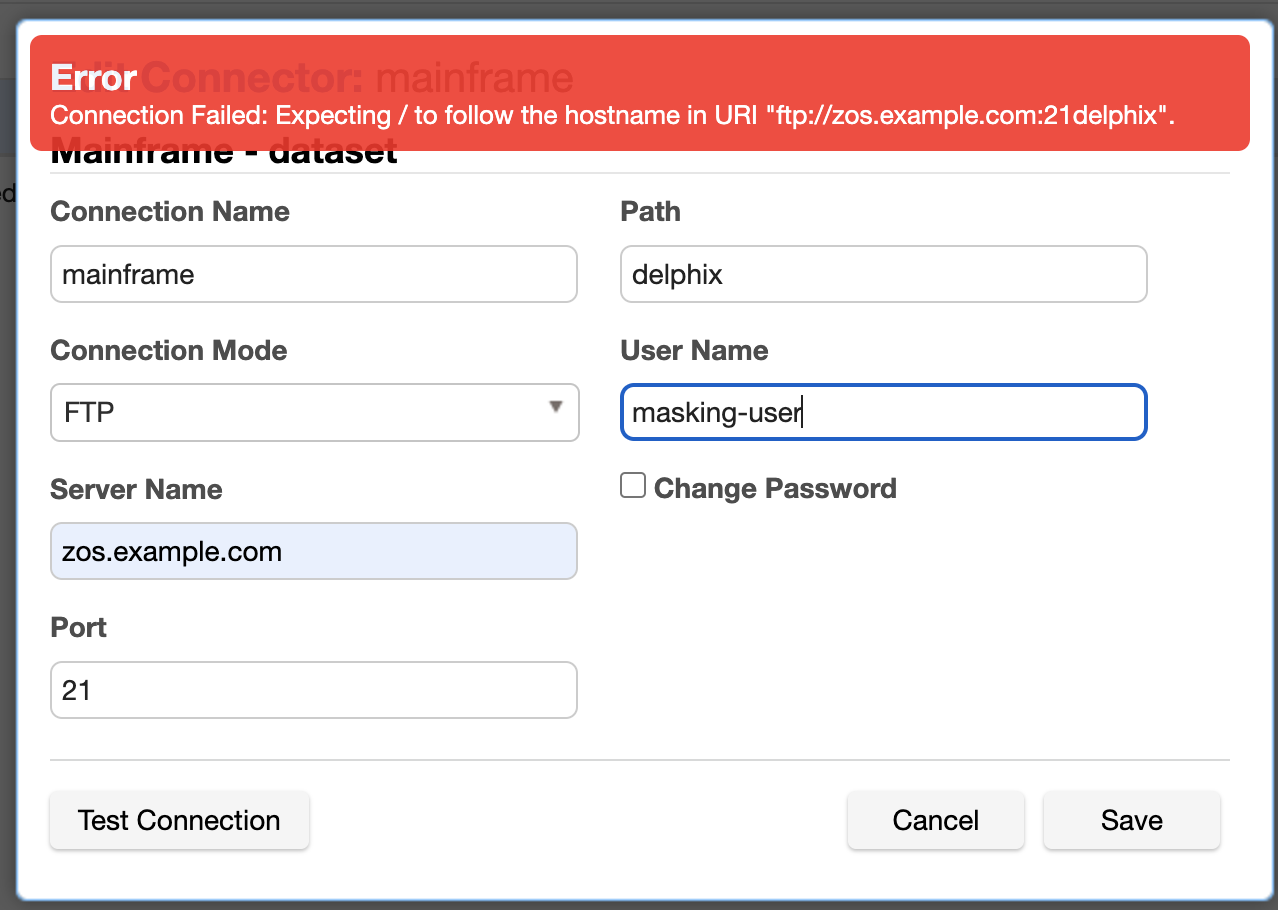1278x910 pixels.
Task: Click the Change Password label text
Action: [x=775, y=489]
